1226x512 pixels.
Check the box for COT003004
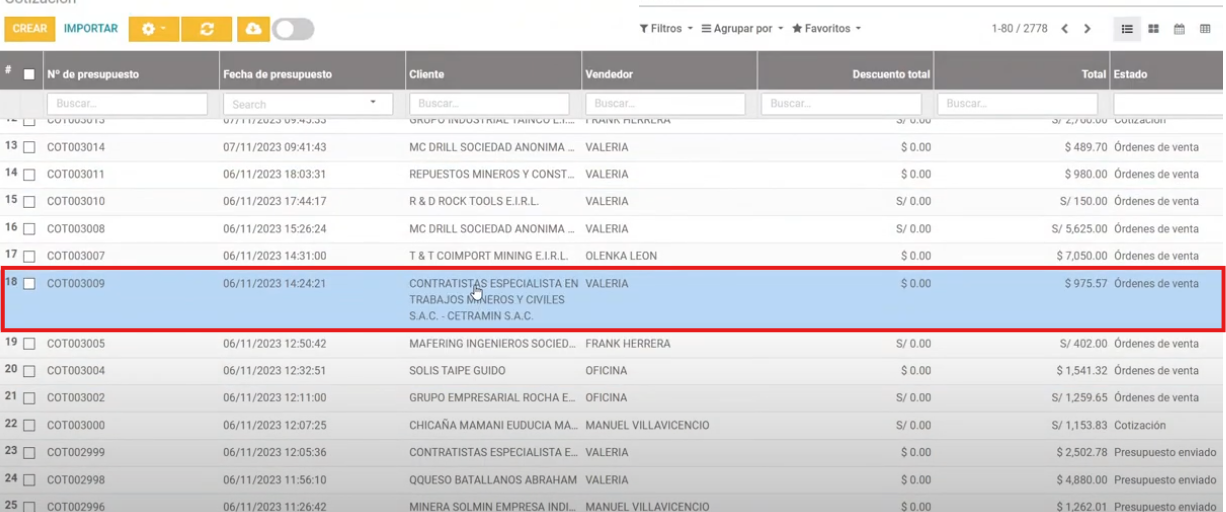[x=29, y=371]
